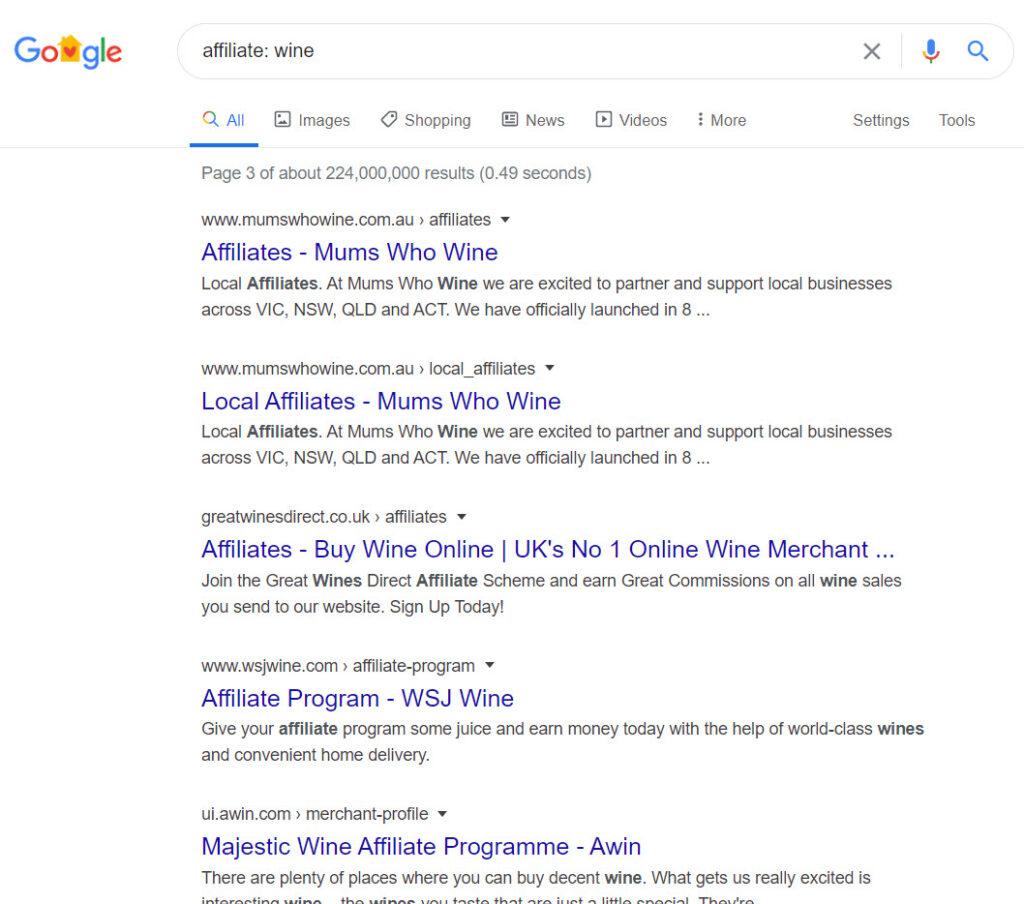The image size is (1024, 904).
Task: Open the Settings menu
Action: click(x=880, y=120)
